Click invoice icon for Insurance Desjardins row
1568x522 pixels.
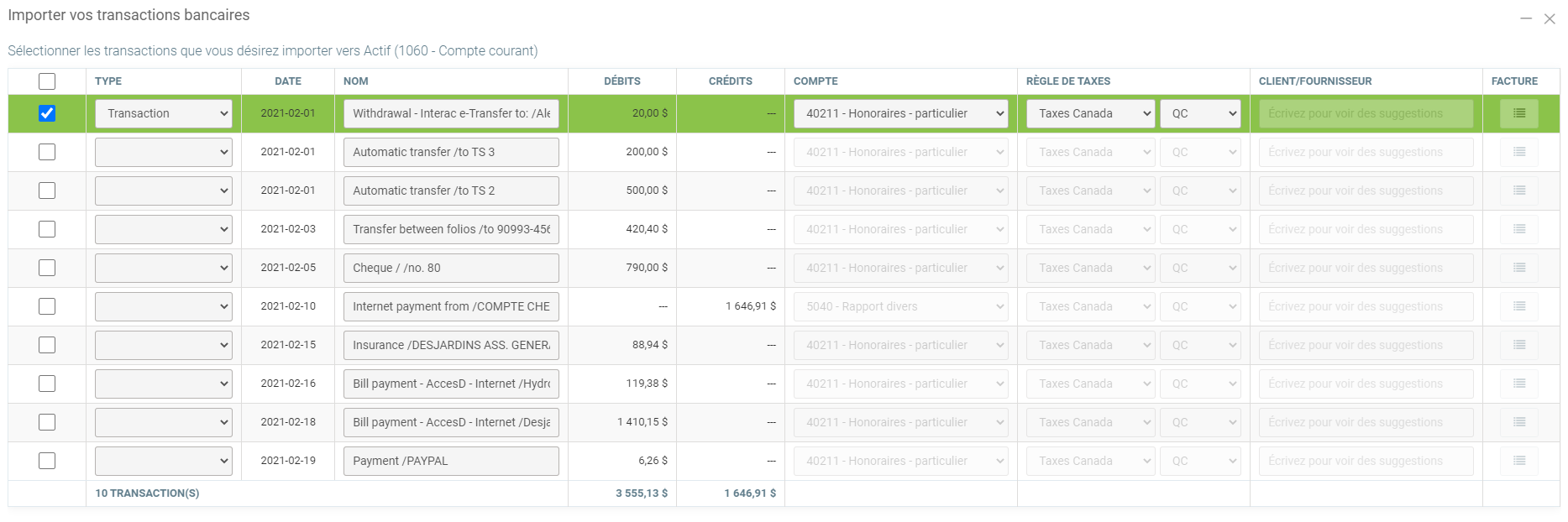coord(1518,345)
